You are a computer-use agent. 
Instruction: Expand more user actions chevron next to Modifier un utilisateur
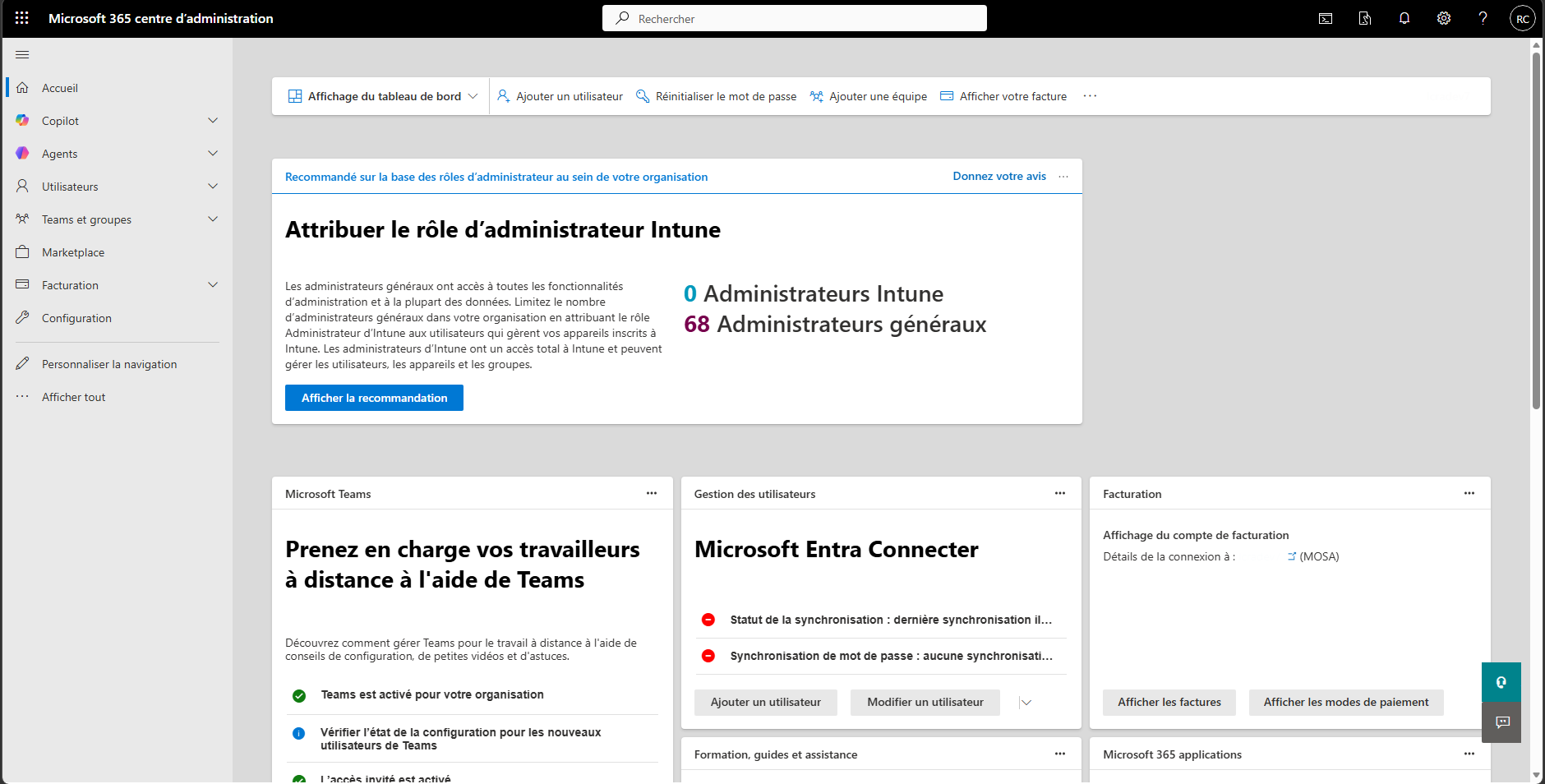tap(1026, 703)
